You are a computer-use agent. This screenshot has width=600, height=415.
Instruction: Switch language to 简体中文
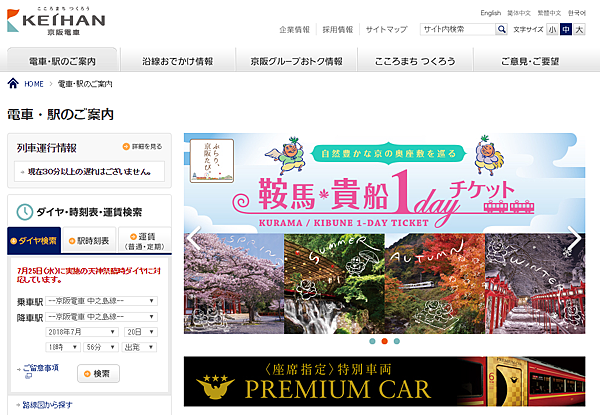click(519, 13)
